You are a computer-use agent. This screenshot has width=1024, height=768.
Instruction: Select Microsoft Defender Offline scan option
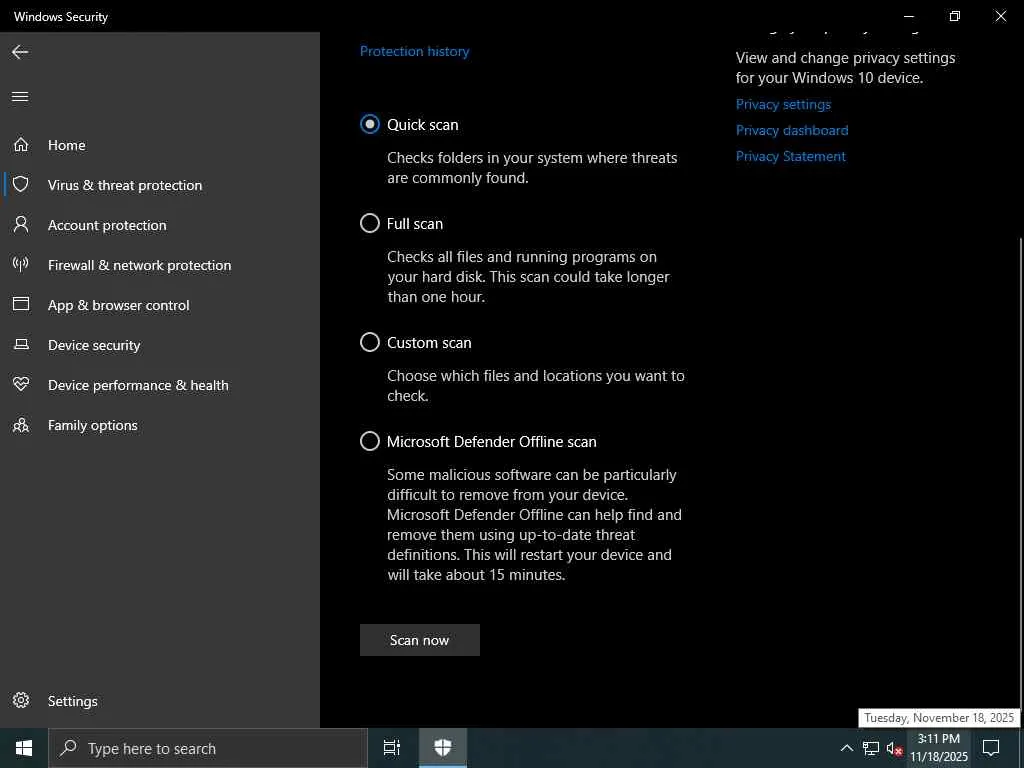pyautogui.click(x=370, y=441)
